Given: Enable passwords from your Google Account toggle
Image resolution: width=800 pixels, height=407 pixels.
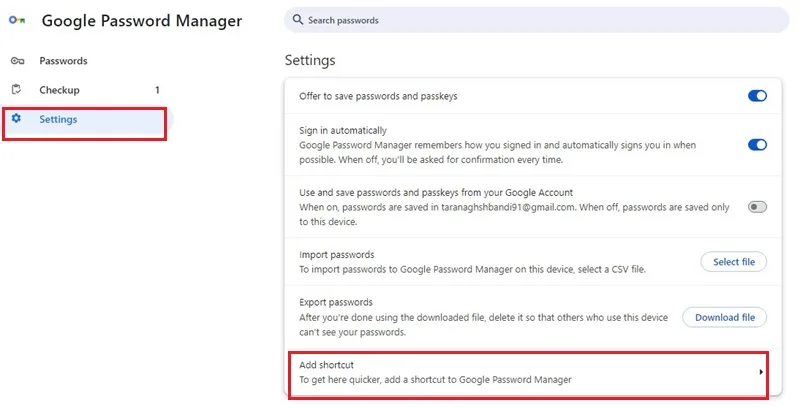Looking at the screenshot, I should pos(757,207).
